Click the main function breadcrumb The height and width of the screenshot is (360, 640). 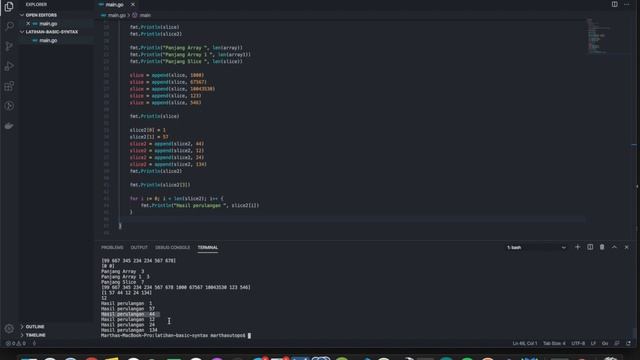coord(145,15)
